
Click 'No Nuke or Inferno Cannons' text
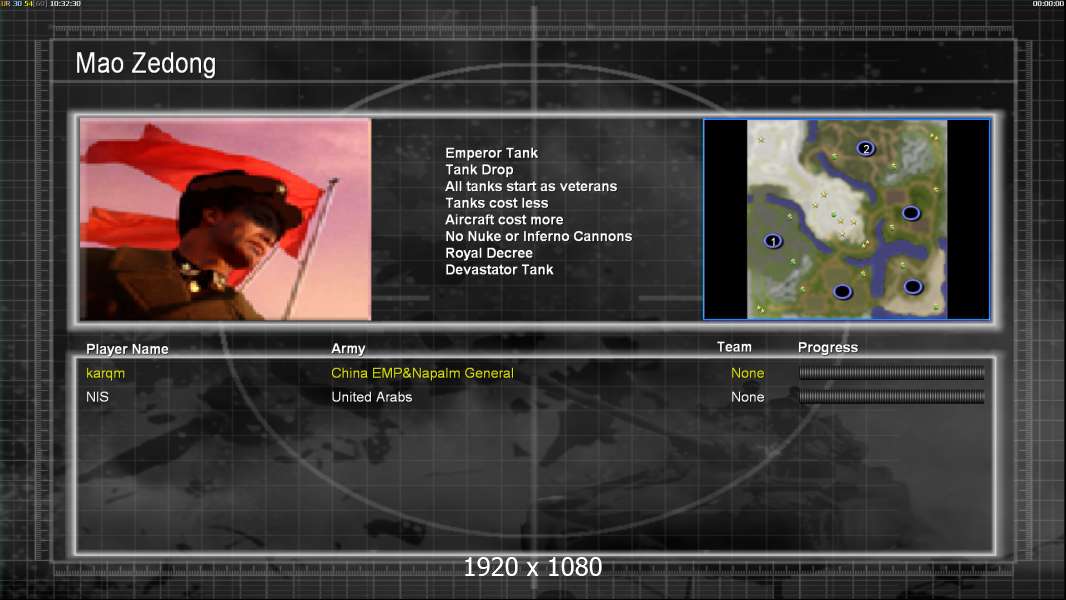point(538,236)
